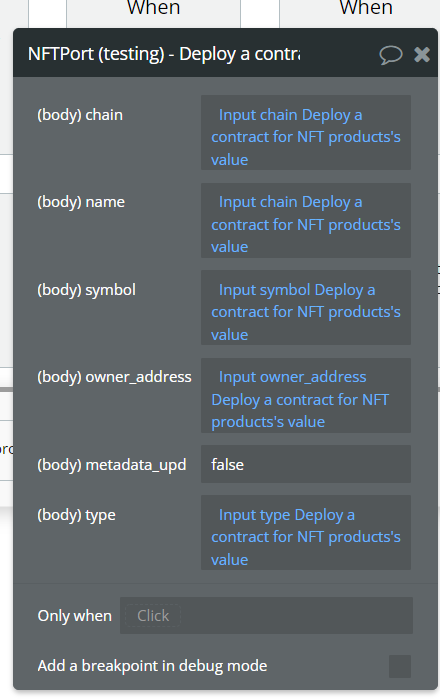The width and height of the screenshot is (440, 700).
Task: Select the (body) type label
Action: [76, 515]
